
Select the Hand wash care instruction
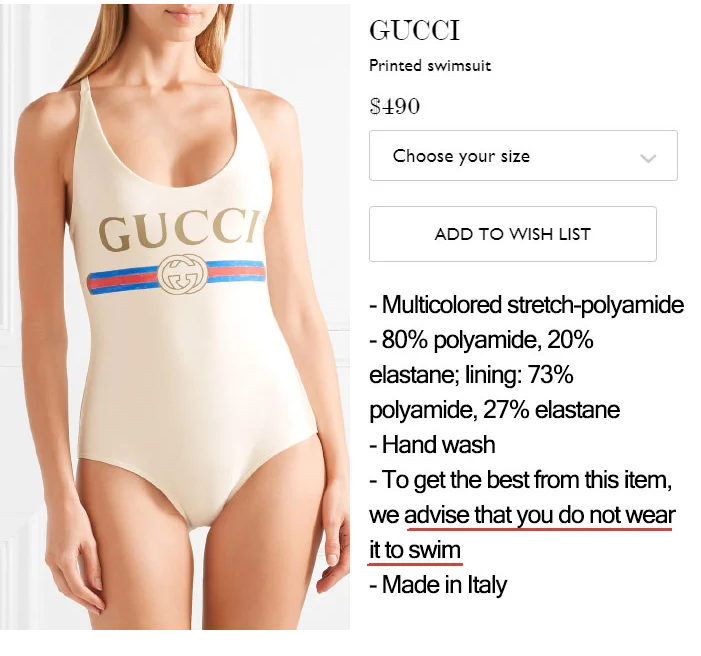tap(432, 445)
